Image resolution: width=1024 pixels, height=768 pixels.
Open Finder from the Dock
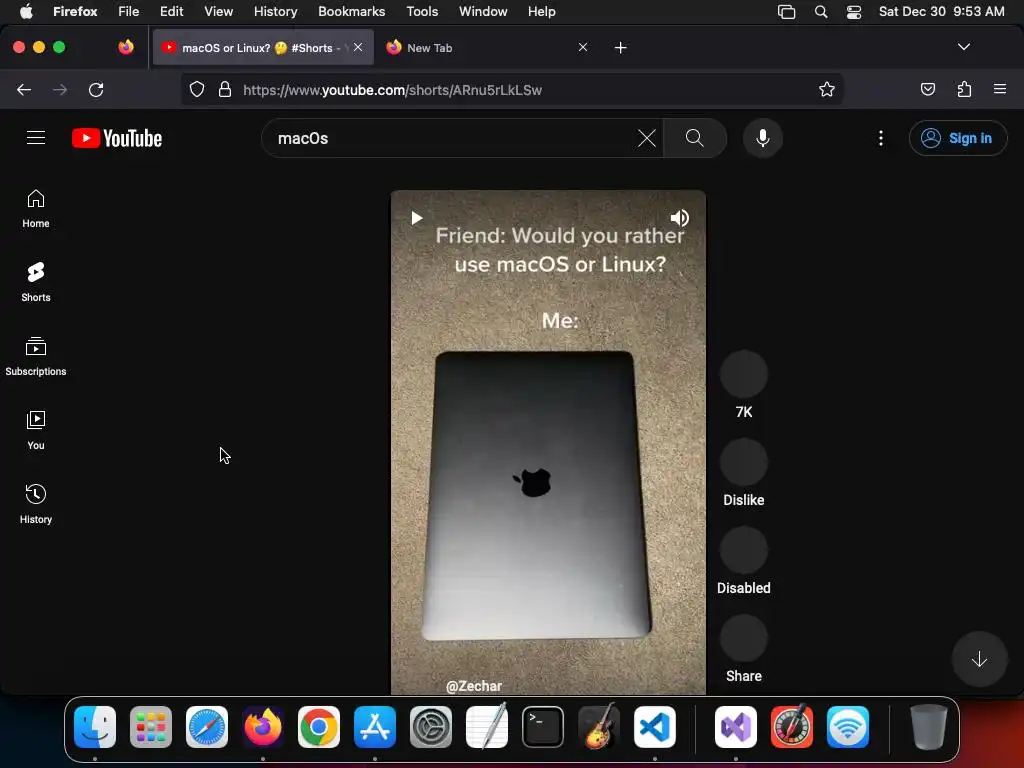click(x=95, y=727)
